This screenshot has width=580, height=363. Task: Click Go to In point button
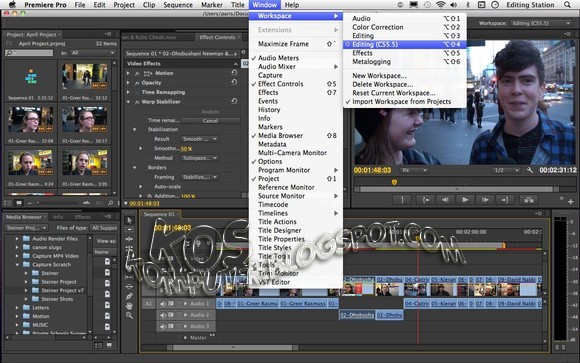point(425,200)
